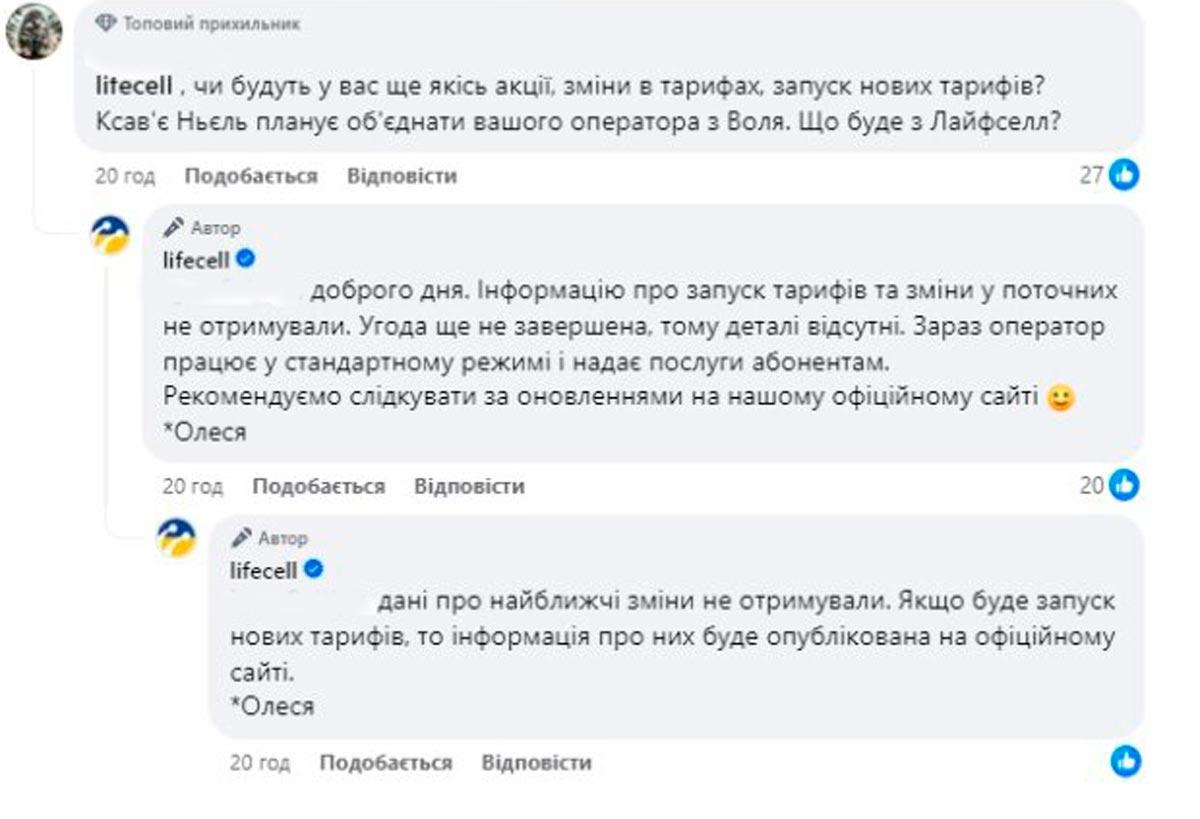The image size is (1200, 819).
Task: Click lifecell avatar beside the "доброго дня" reply
Action: pos(110,236)
